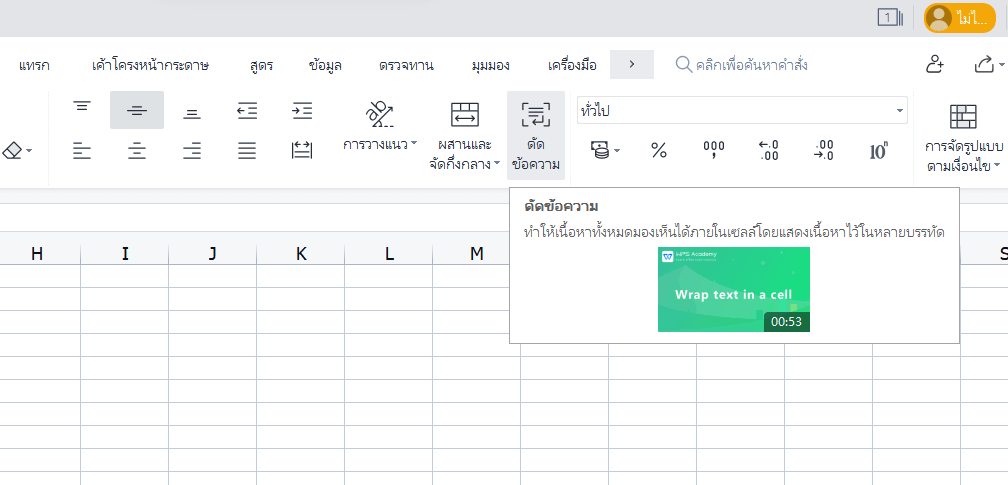Center text horizontally
The image size is (1008, 485).
pyautogui.click(x=137, y=151)
